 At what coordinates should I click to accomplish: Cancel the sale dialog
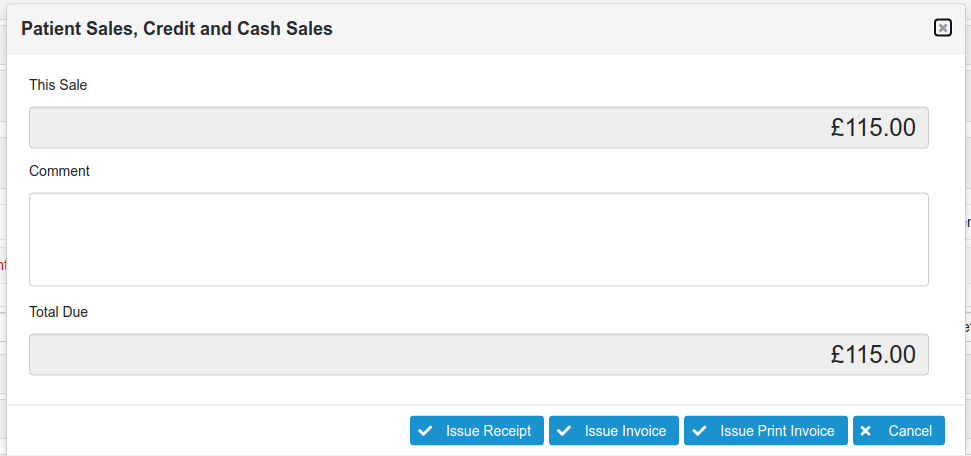pos(898,431)
